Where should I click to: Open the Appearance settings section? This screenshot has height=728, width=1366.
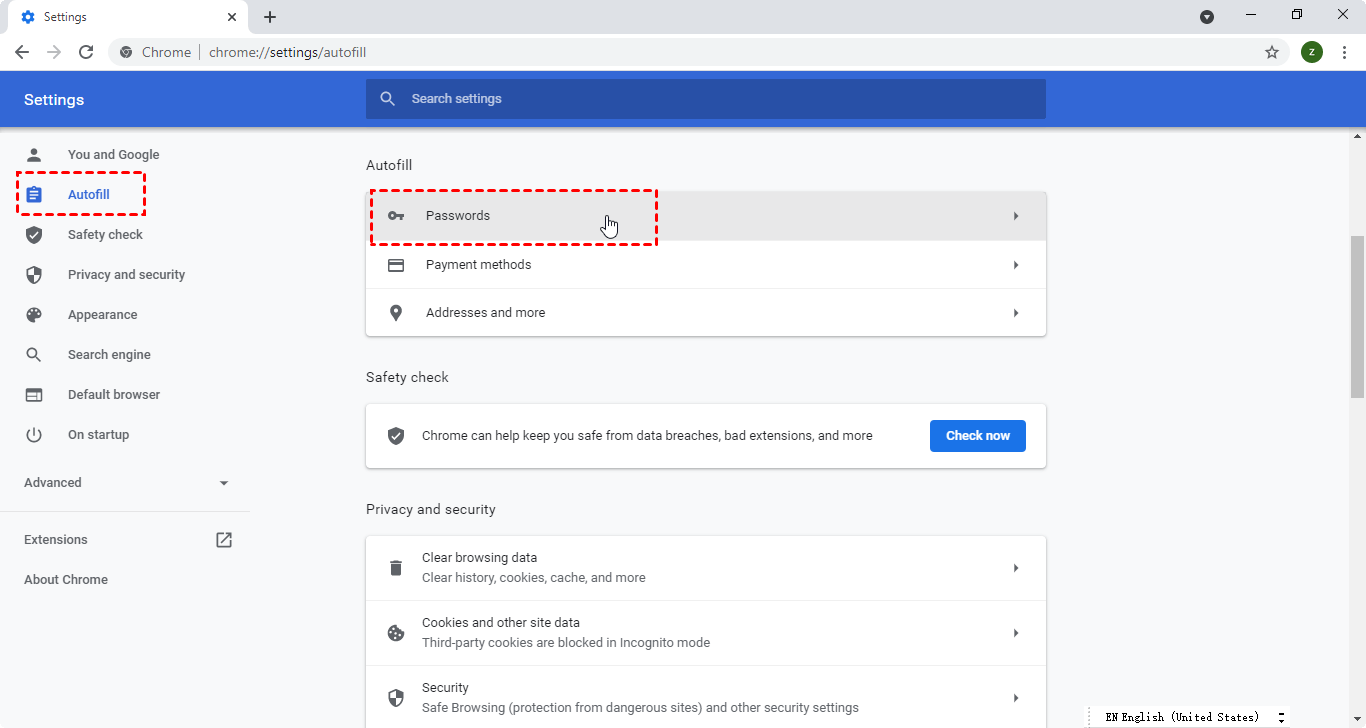[x=102, y=315]
